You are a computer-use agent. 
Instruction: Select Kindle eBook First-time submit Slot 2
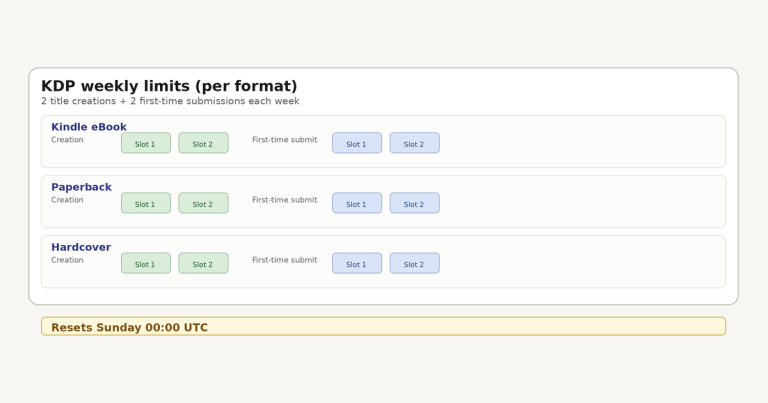pos(415,143)
